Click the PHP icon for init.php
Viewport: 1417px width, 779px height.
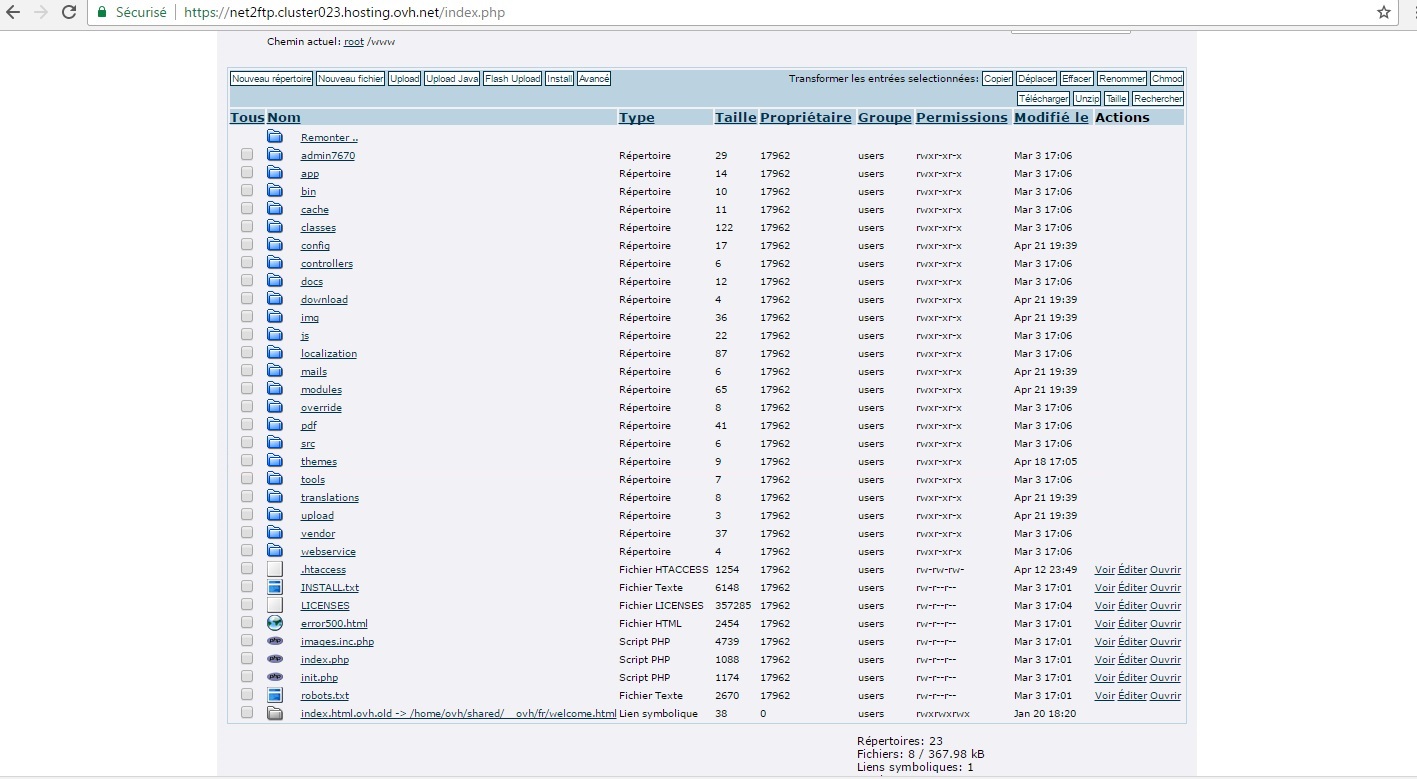coord(275,677)
